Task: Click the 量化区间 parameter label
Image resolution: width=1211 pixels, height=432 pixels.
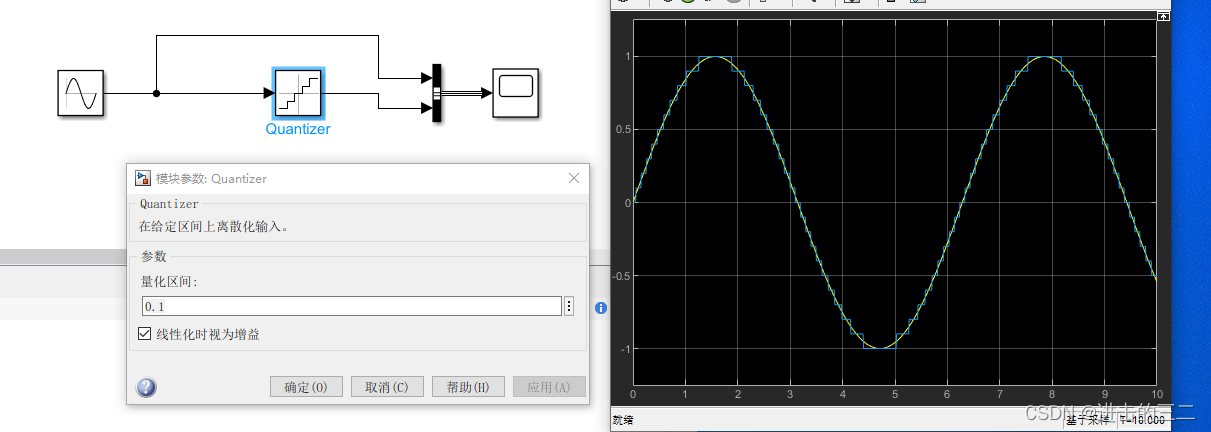Action: click(170, 281)
